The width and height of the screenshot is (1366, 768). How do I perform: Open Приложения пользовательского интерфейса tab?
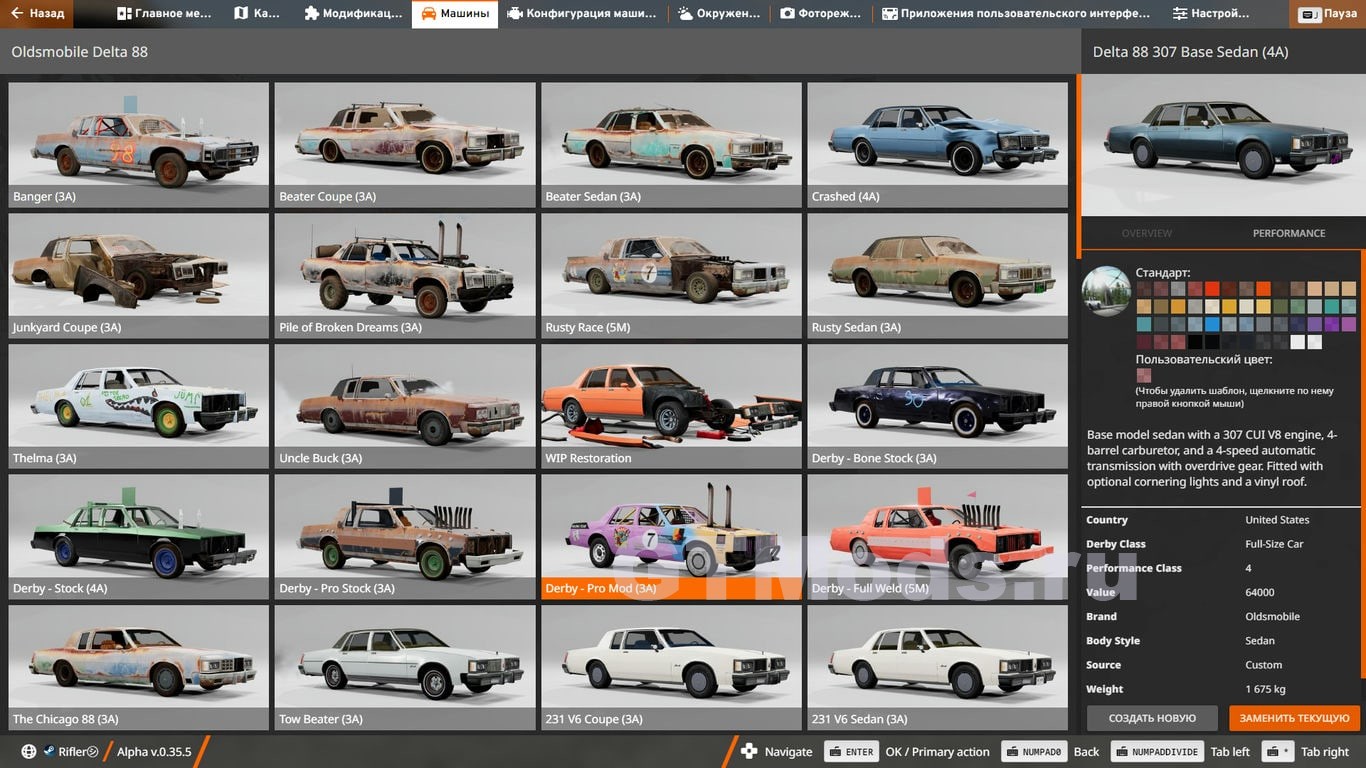1017,14
